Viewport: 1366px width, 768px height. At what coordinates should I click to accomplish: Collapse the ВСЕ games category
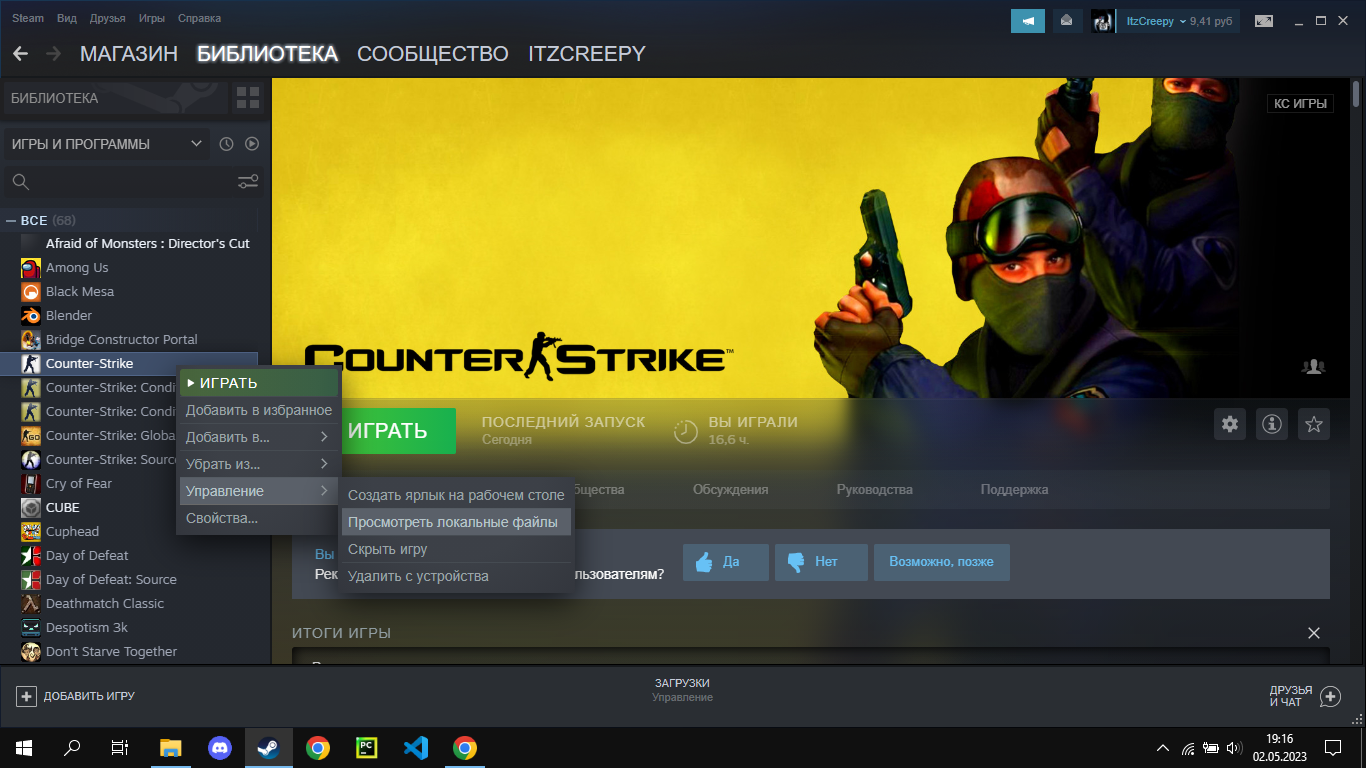(x=11, y=220)
